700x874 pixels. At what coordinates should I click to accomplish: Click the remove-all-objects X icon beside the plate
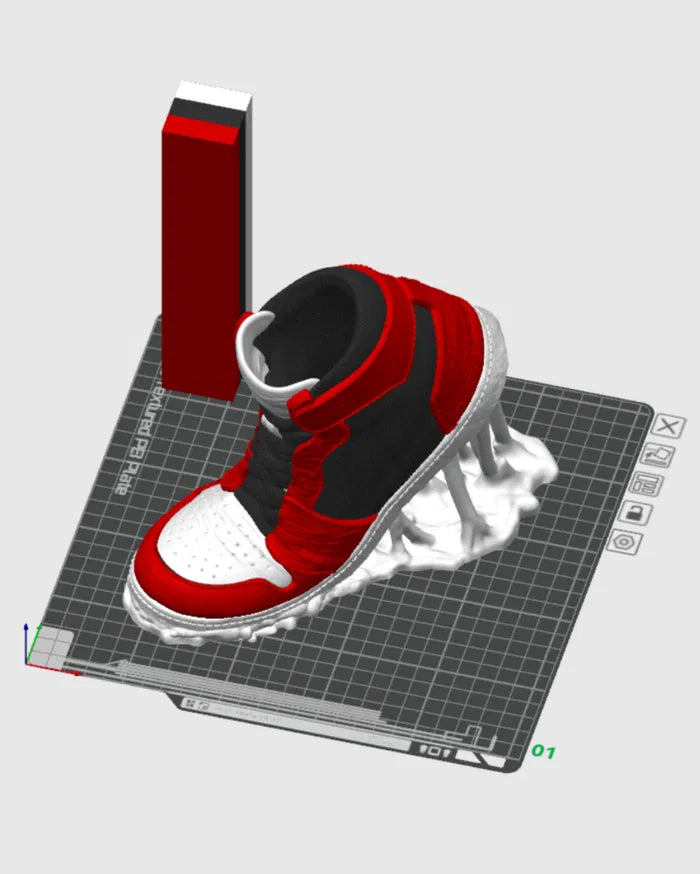[x=667, y=425]
